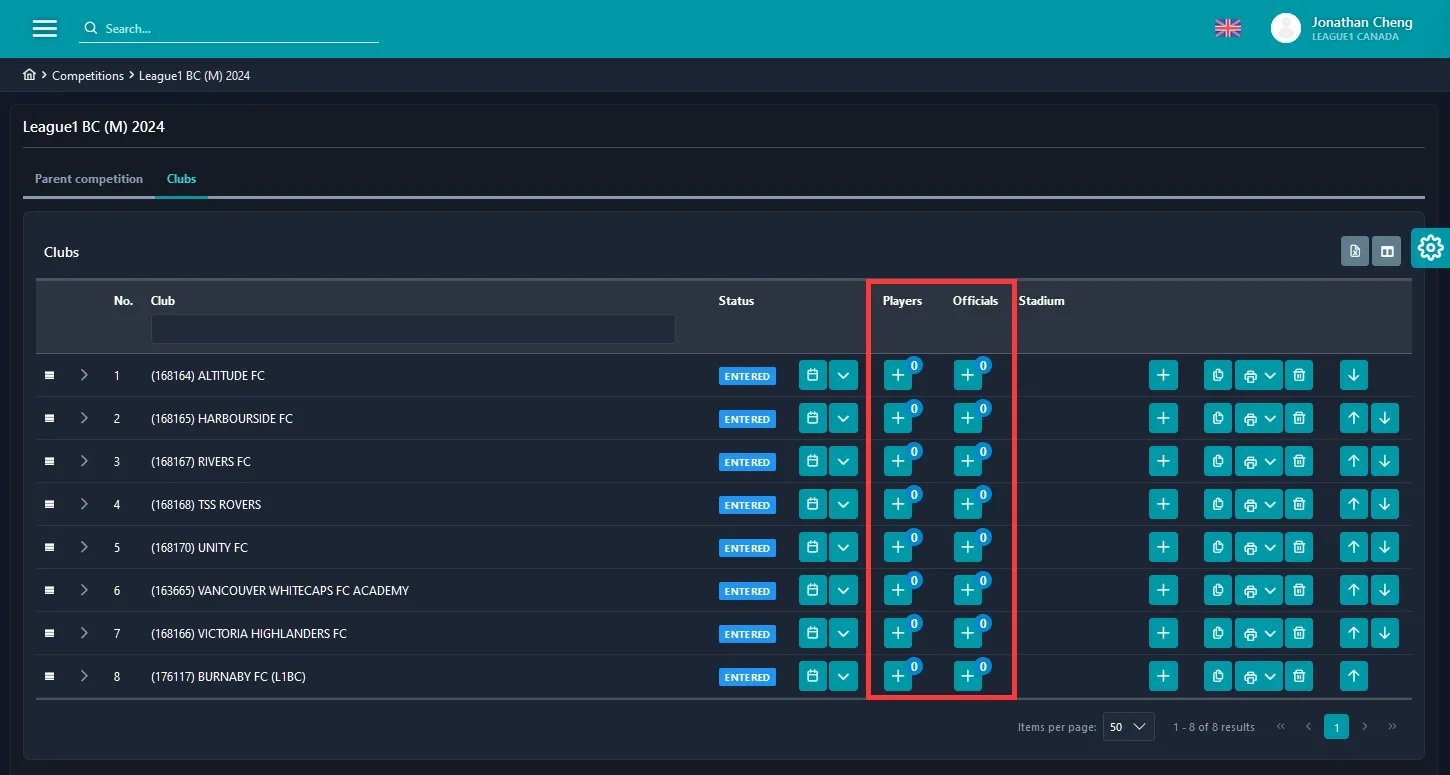
Task: Grab drag handle of UNITY FC row
Action: click(x=49, y=547)
